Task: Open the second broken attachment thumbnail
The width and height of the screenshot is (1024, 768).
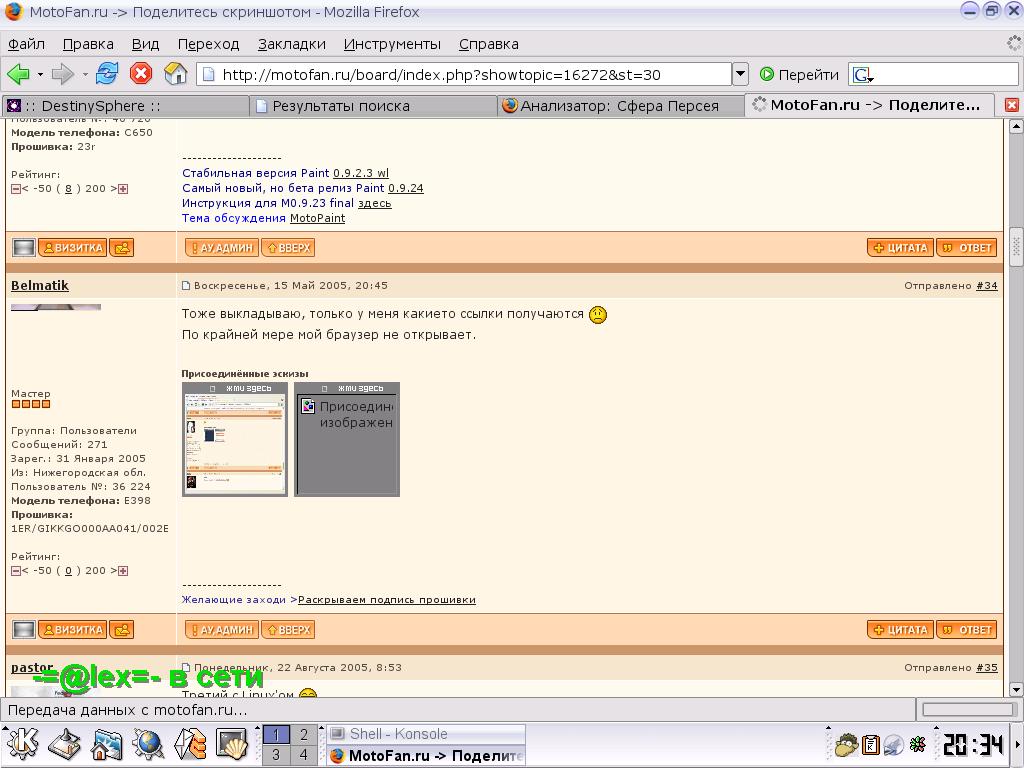Action: click(347, 440)
